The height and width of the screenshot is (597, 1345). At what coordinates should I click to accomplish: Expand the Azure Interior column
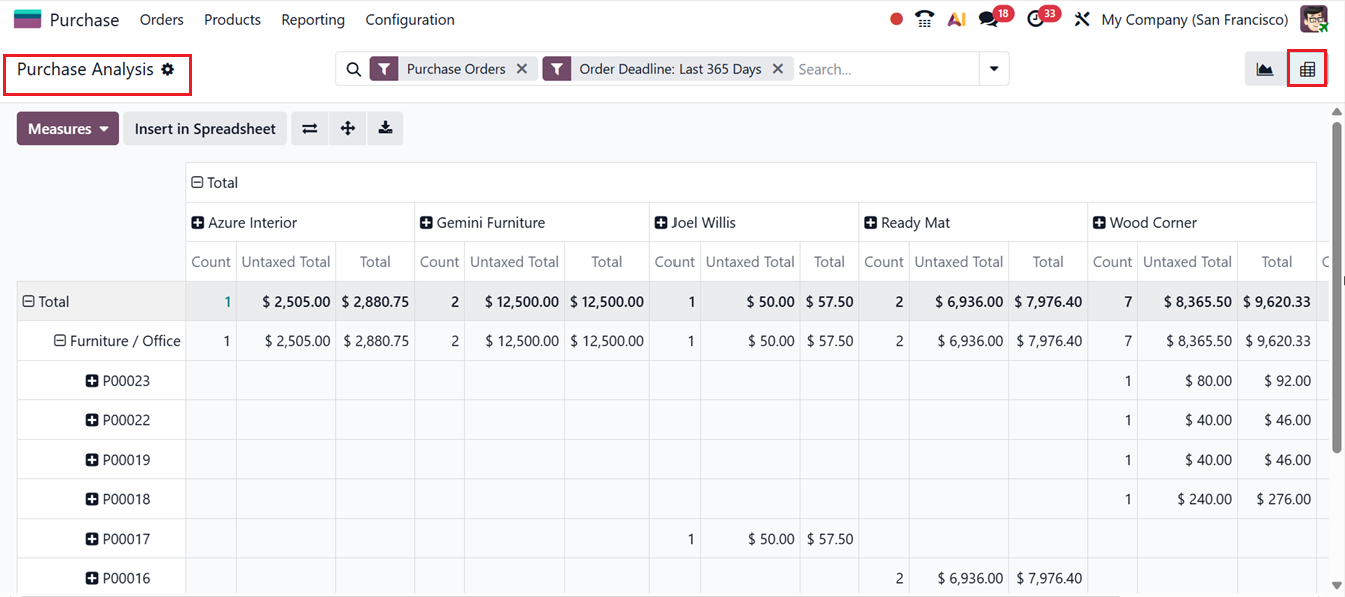click(198, 223)
